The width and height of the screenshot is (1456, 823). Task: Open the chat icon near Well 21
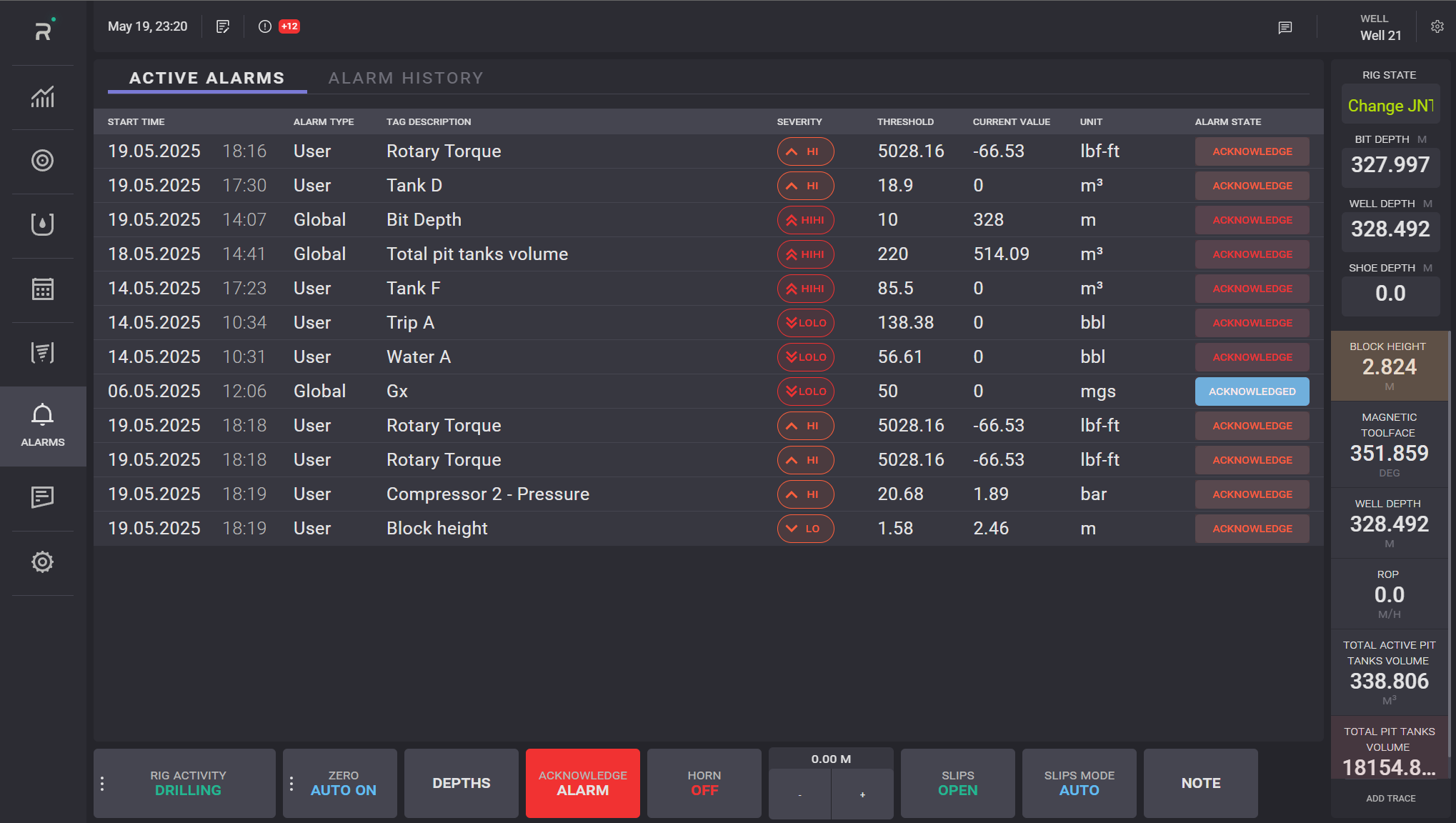pos(1285,28)
